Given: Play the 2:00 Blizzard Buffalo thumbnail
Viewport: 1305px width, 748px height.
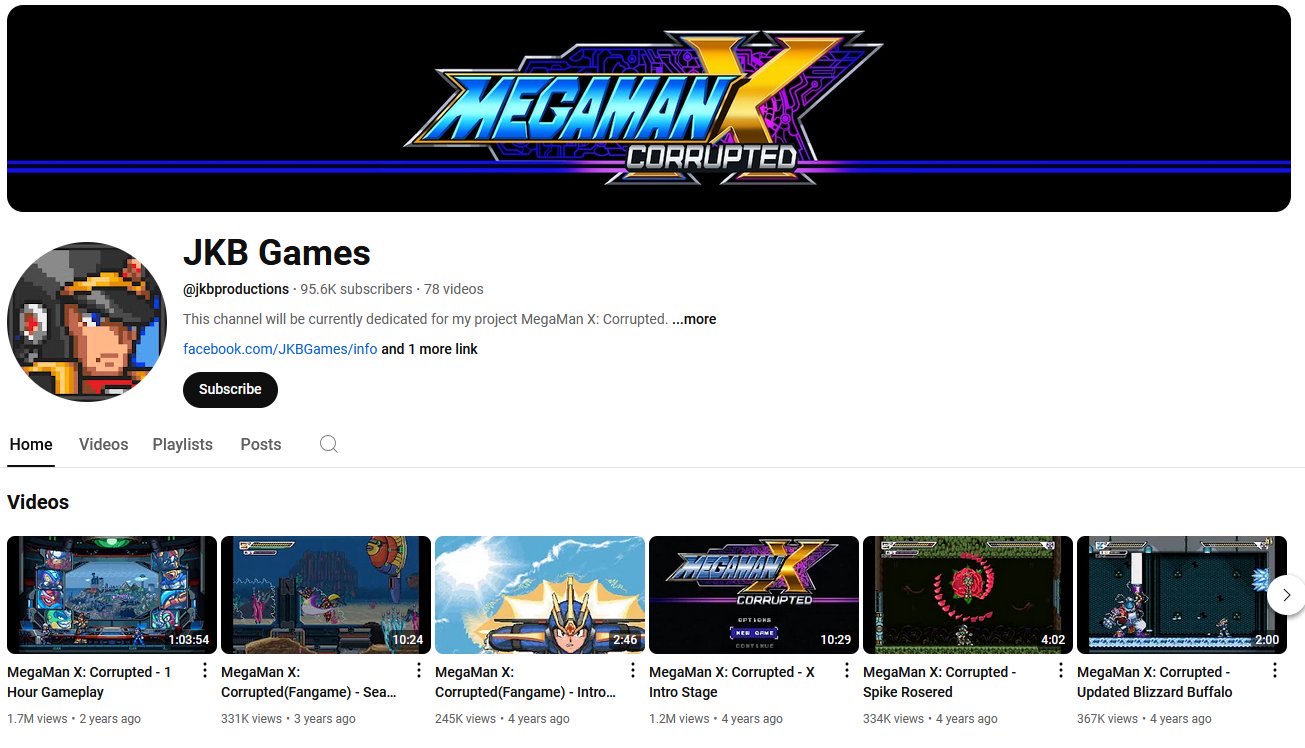Looking at the screenshot, I should click(1182, 595).
